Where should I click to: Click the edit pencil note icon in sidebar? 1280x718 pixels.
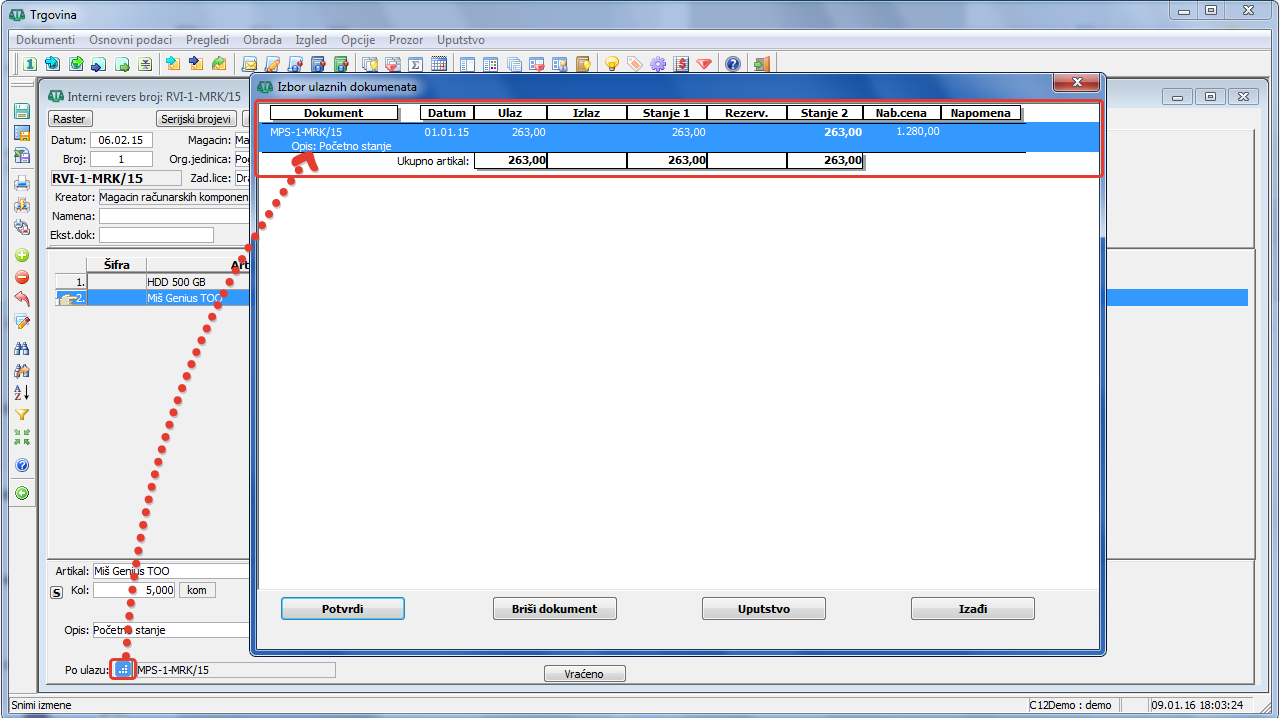click(x=21, y=322)
